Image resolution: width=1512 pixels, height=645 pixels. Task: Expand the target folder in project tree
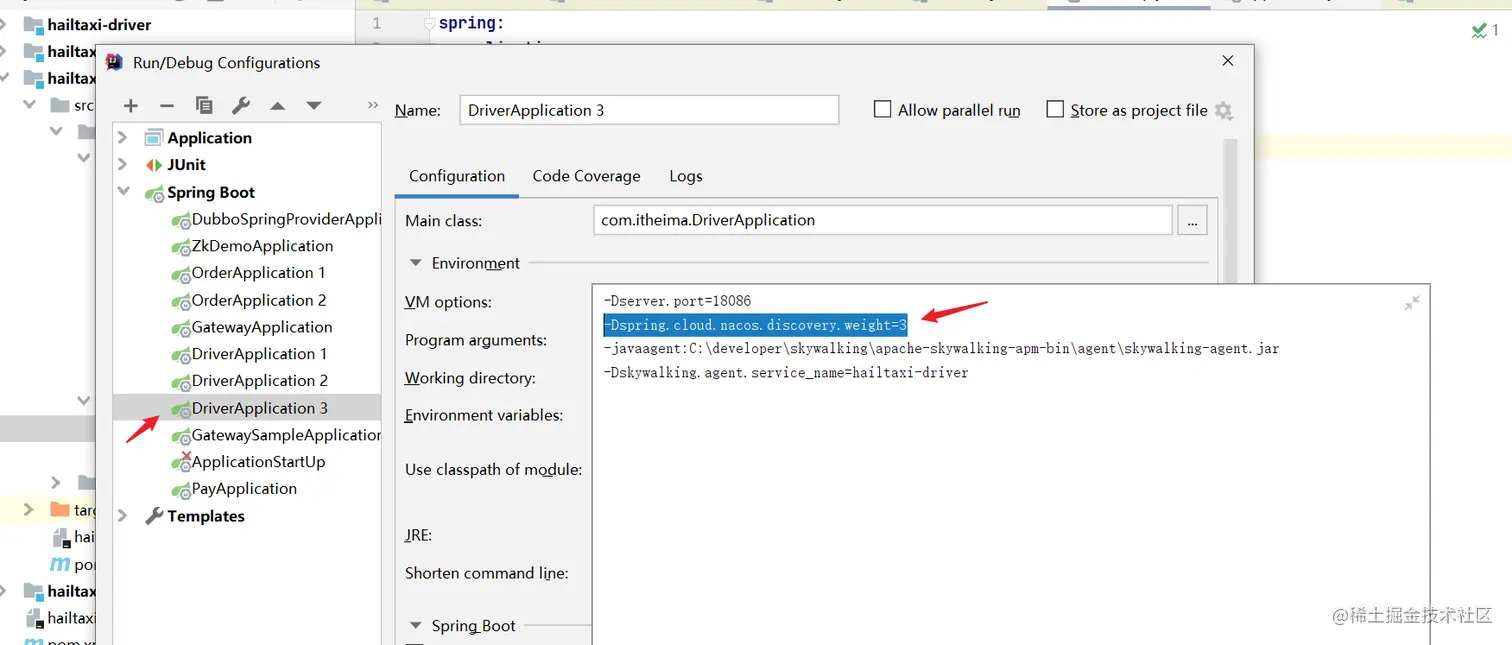(x=28, y=510)
